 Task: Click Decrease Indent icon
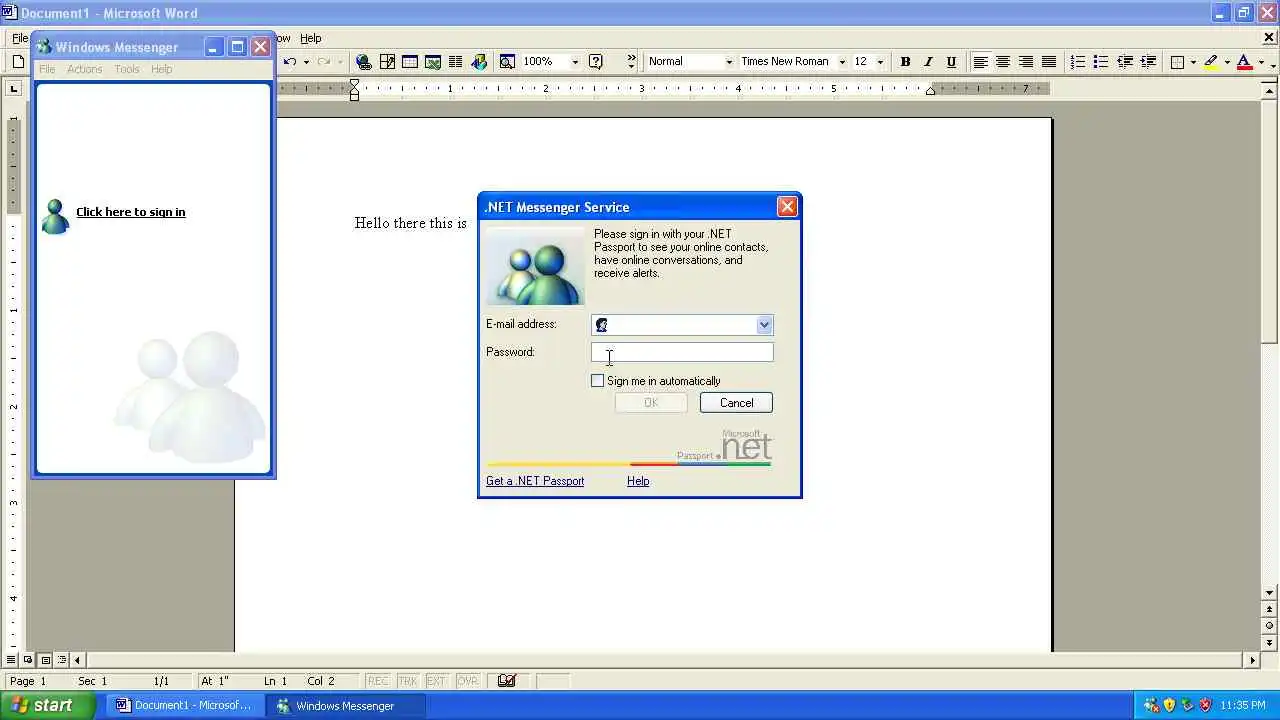coord(1125,62)
